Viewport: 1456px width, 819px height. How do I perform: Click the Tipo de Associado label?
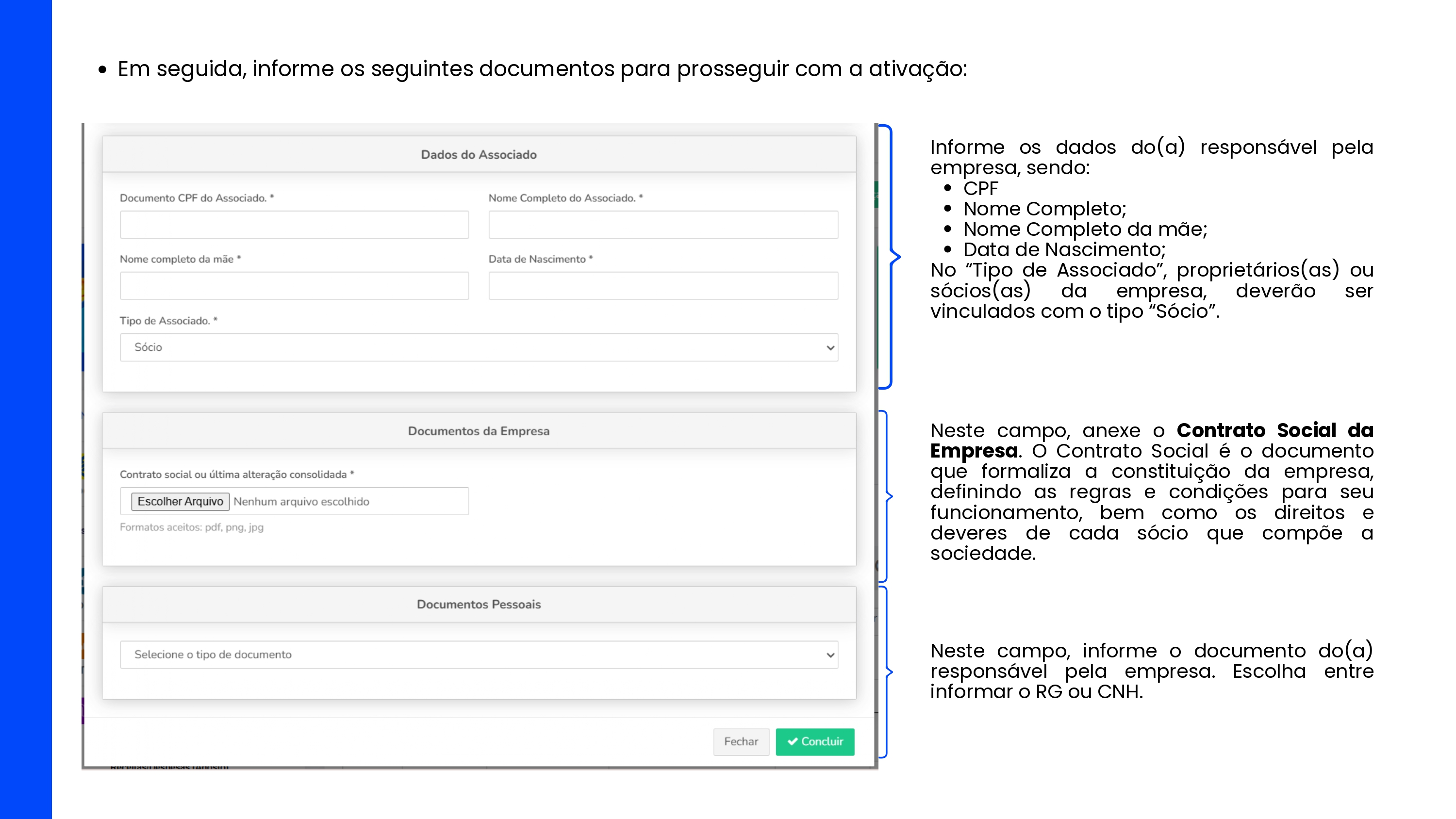point(168,321)
